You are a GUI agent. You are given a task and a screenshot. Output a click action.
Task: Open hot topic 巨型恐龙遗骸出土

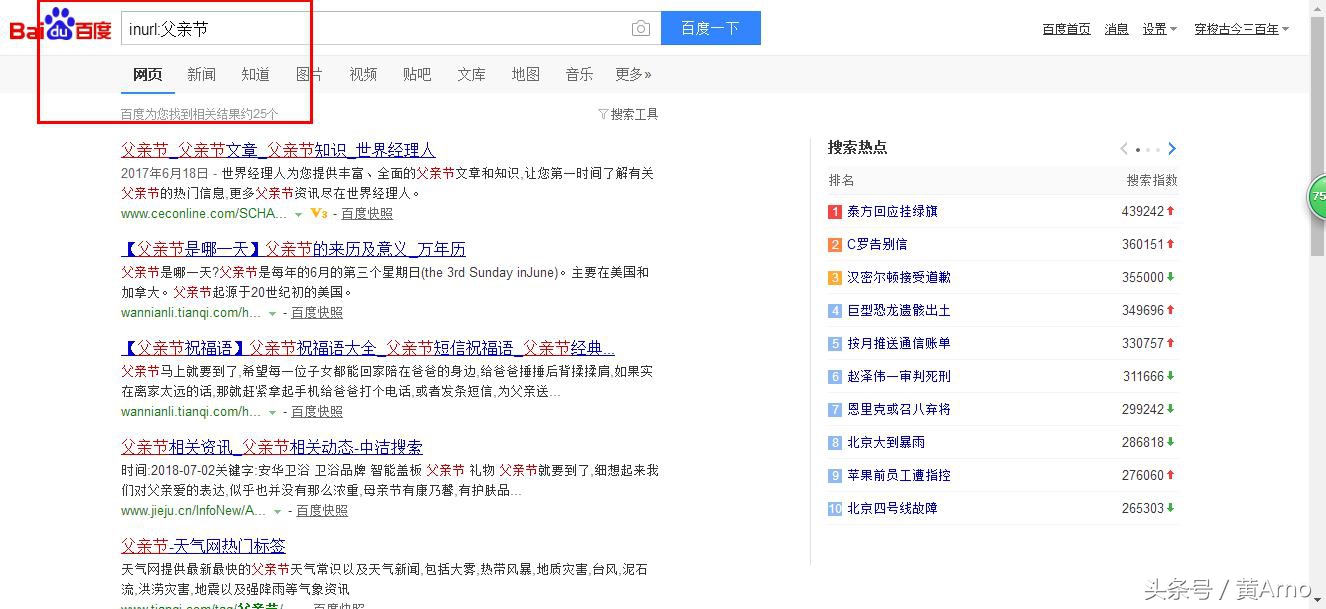[899, 310]
